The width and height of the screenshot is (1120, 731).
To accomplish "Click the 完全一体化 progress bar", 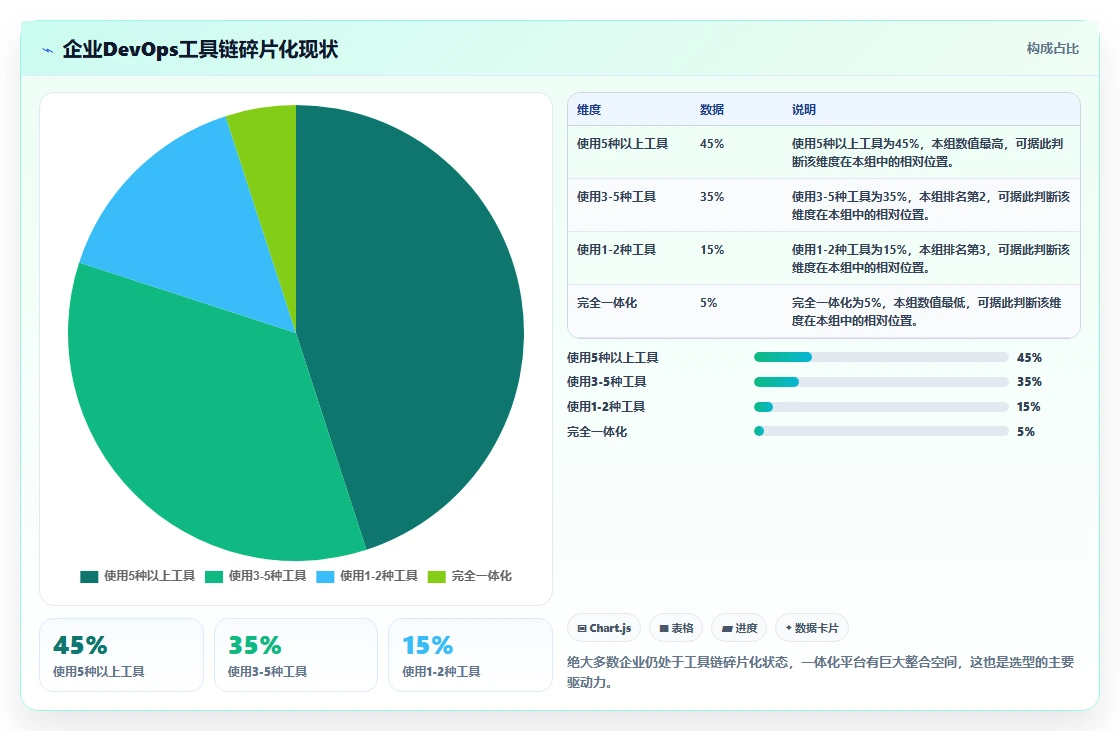I will click(881, 432).
